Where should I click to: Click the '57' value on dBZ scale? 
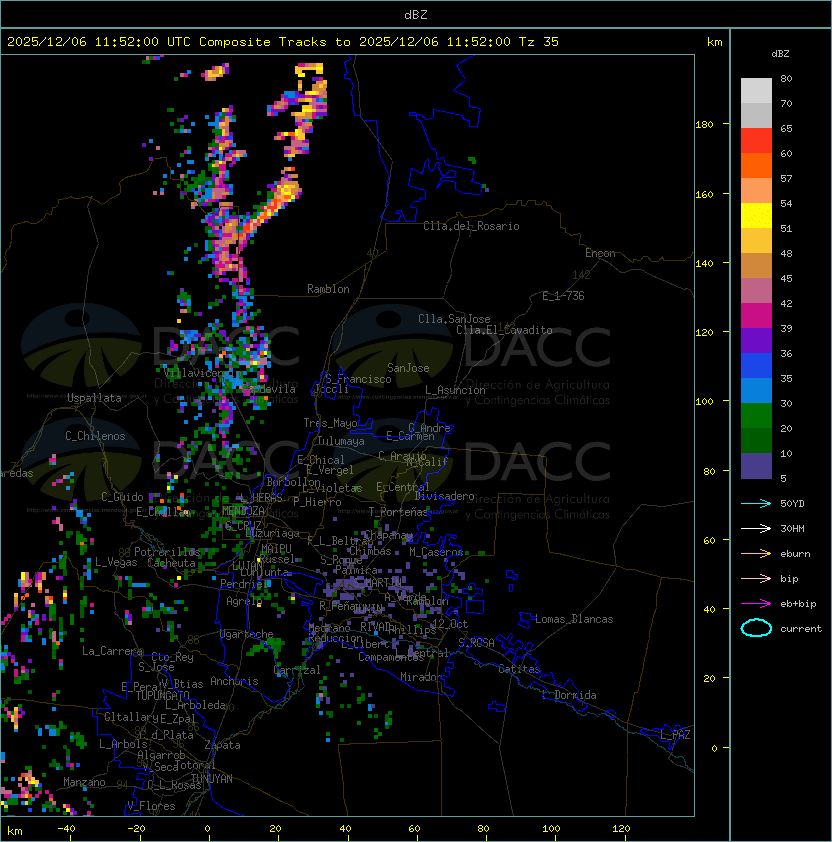[x=786, y=178]
